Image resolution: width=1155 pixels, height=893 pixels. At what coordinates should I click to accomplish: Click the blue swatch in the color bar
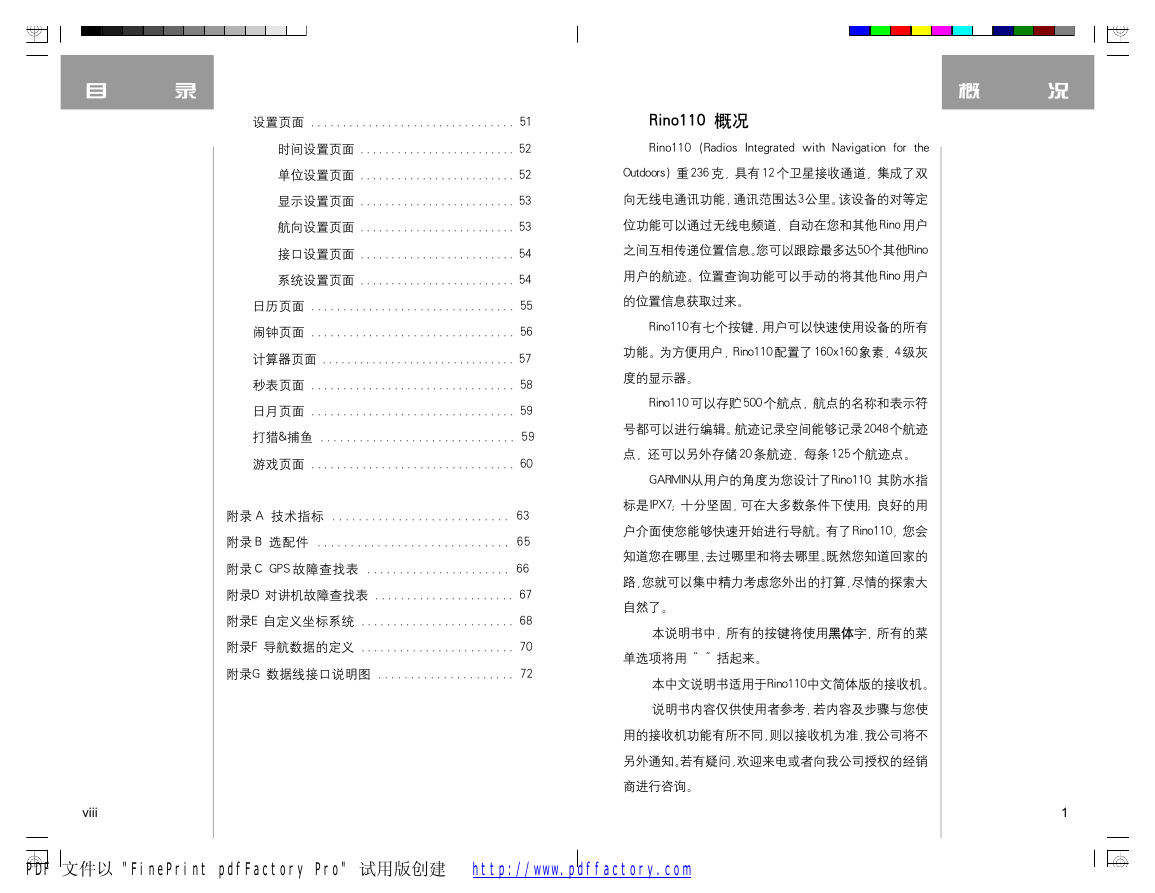pyautogui.click(x=860, y=31)
